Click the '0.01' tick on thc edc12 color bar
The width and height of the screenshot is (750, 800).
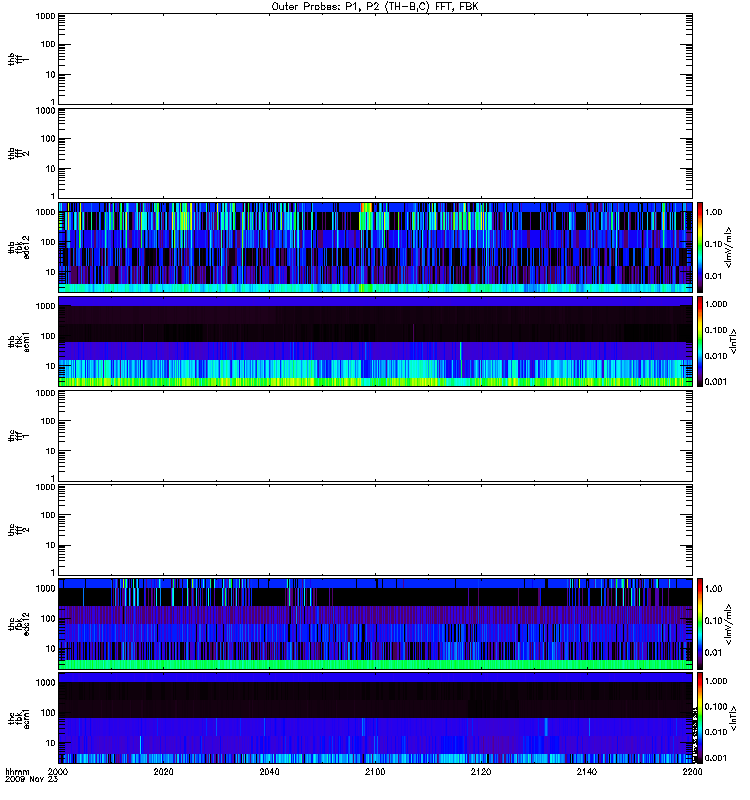pyautogui.click(x=714, y=653)
